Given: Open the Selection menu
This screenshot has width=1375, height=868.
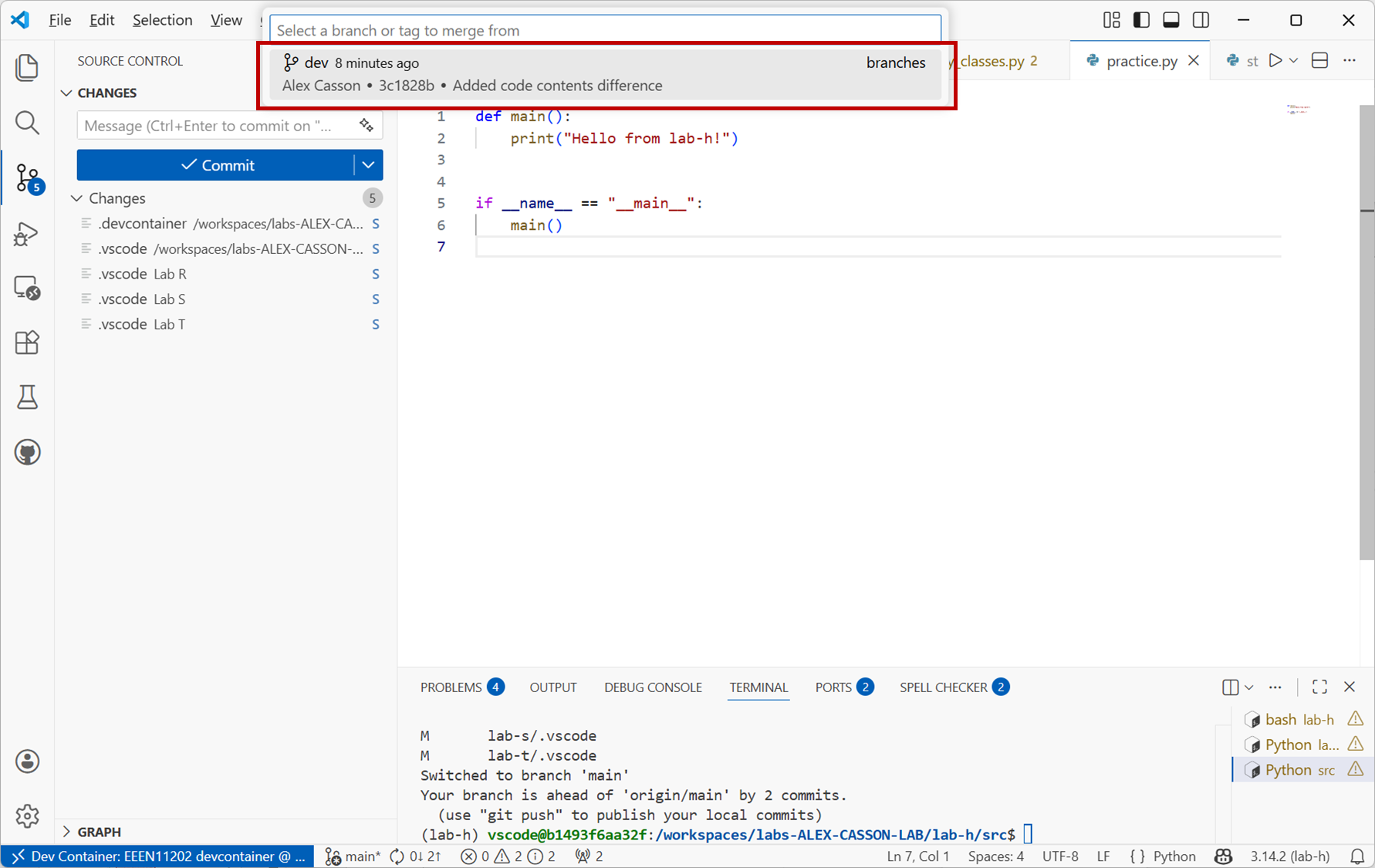Looking at the screenshot, I should (x=162, y=20).
